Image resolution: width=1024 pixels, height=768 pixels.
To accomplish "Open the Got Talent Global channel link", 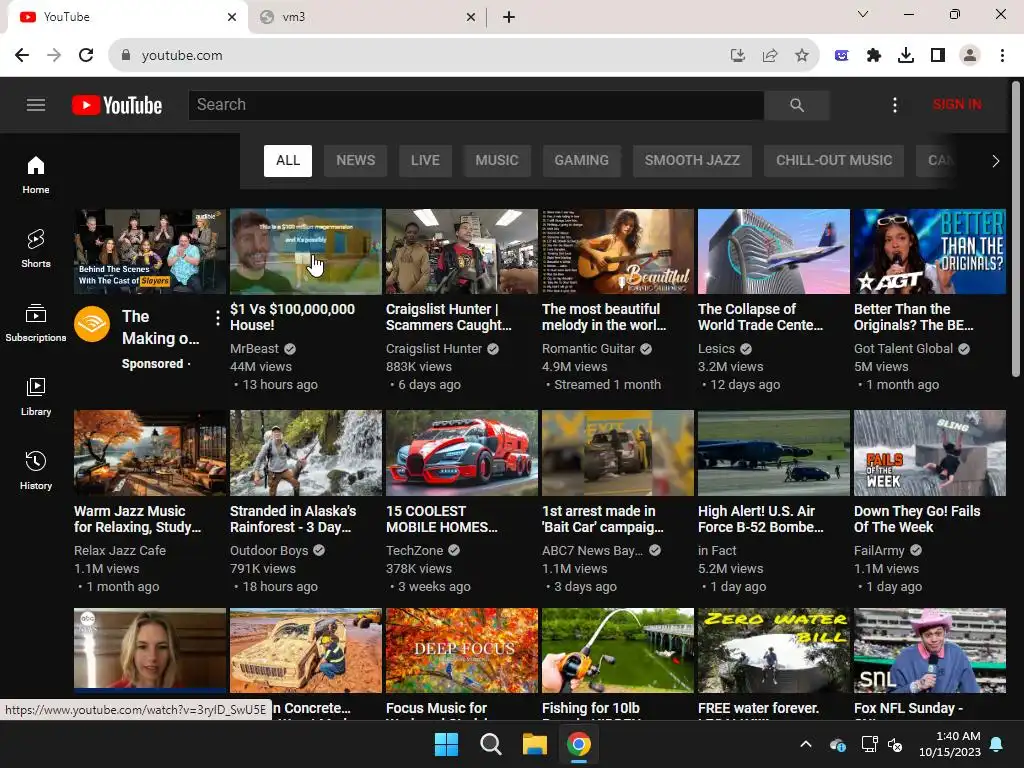I will point(903,349).
